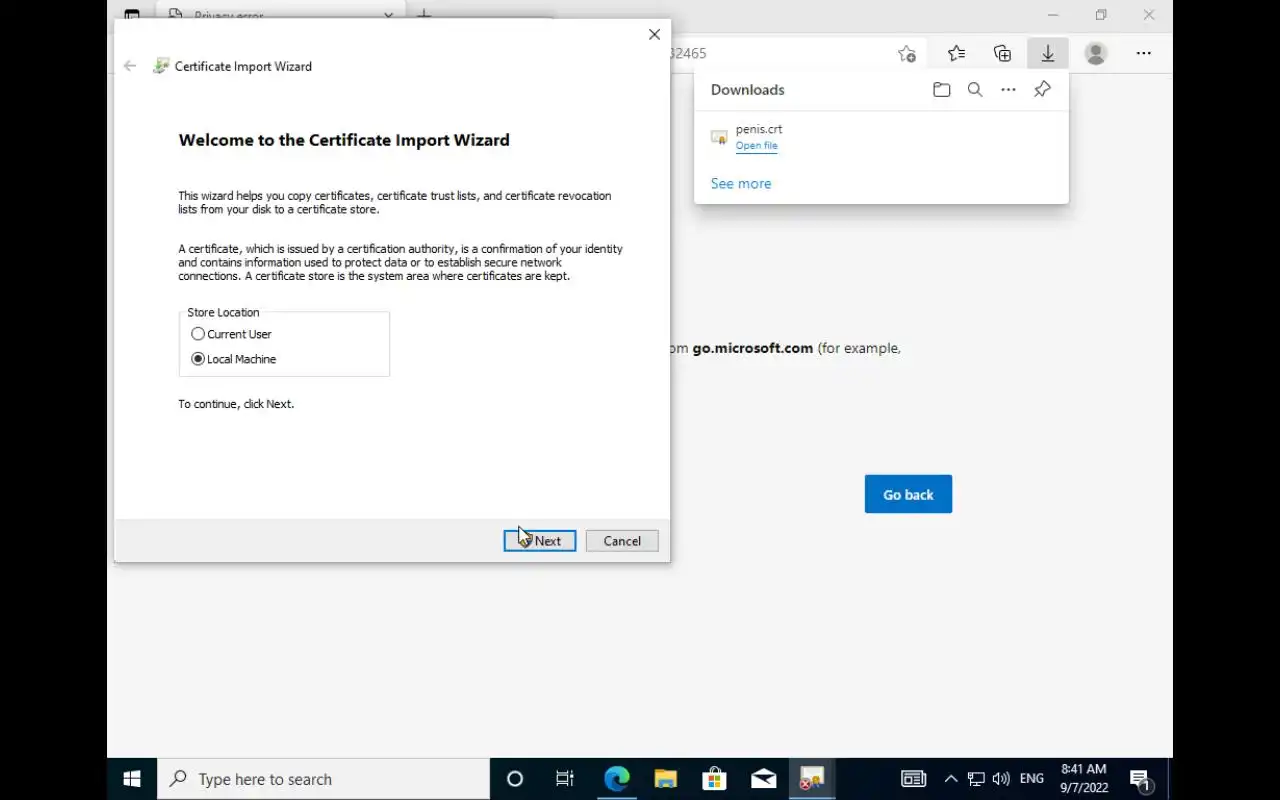Open a new tab in Edge
1280x800 pixels.
[424, 15]
